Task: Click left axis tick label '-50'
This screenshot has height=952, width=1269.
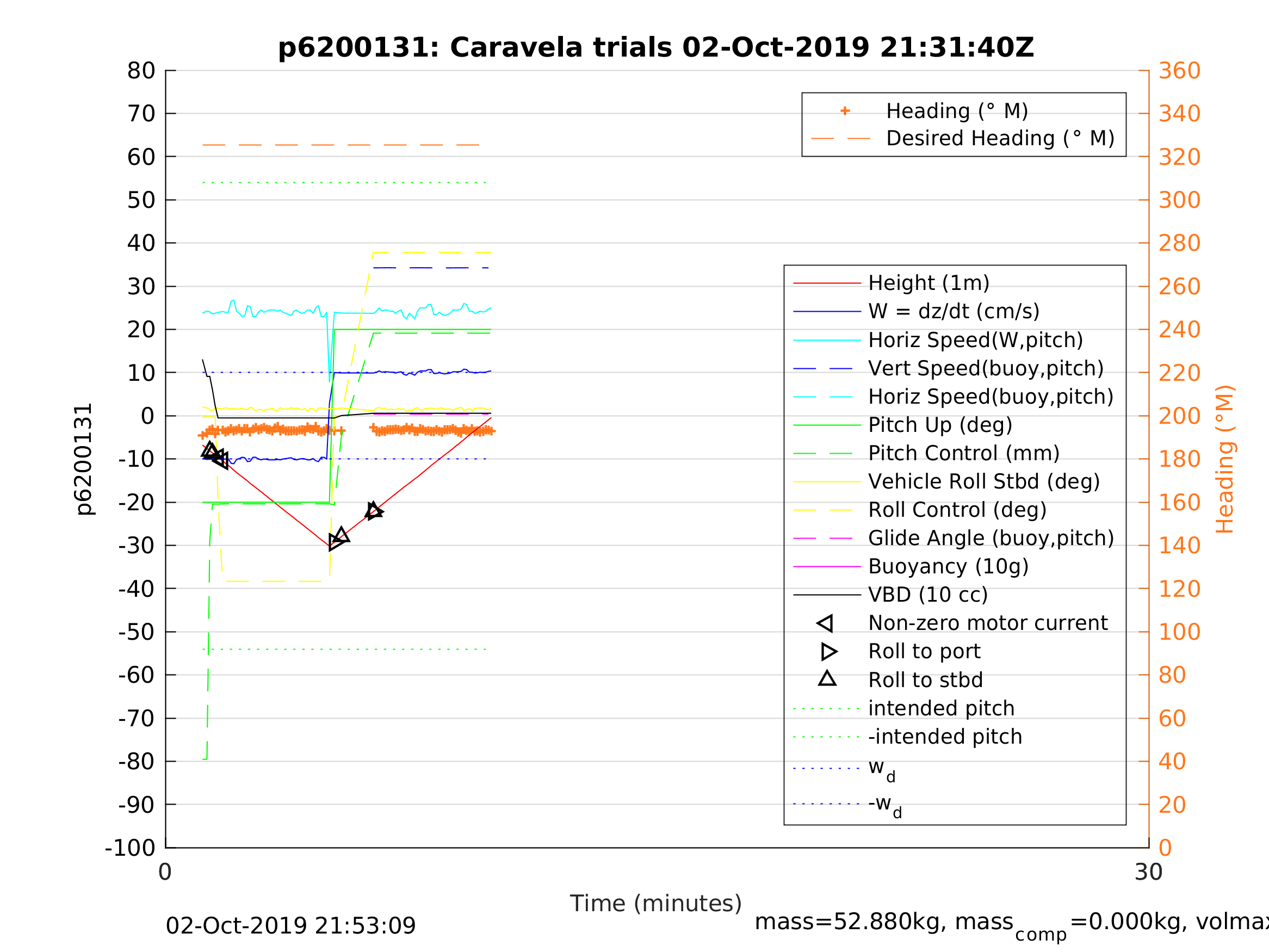Action: coord(137,632)
